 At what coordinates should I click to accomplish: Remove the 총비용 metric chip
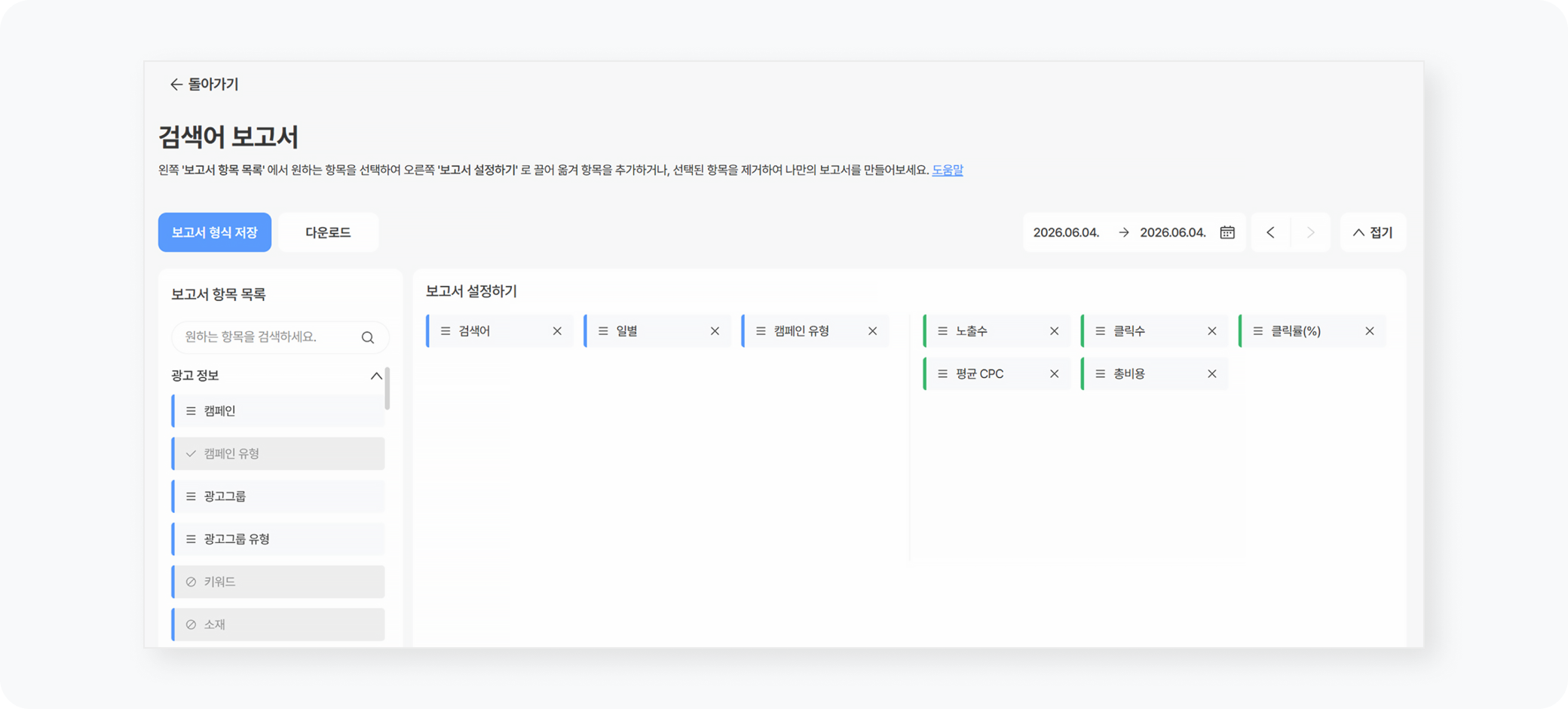click(x=1212, y=374)
